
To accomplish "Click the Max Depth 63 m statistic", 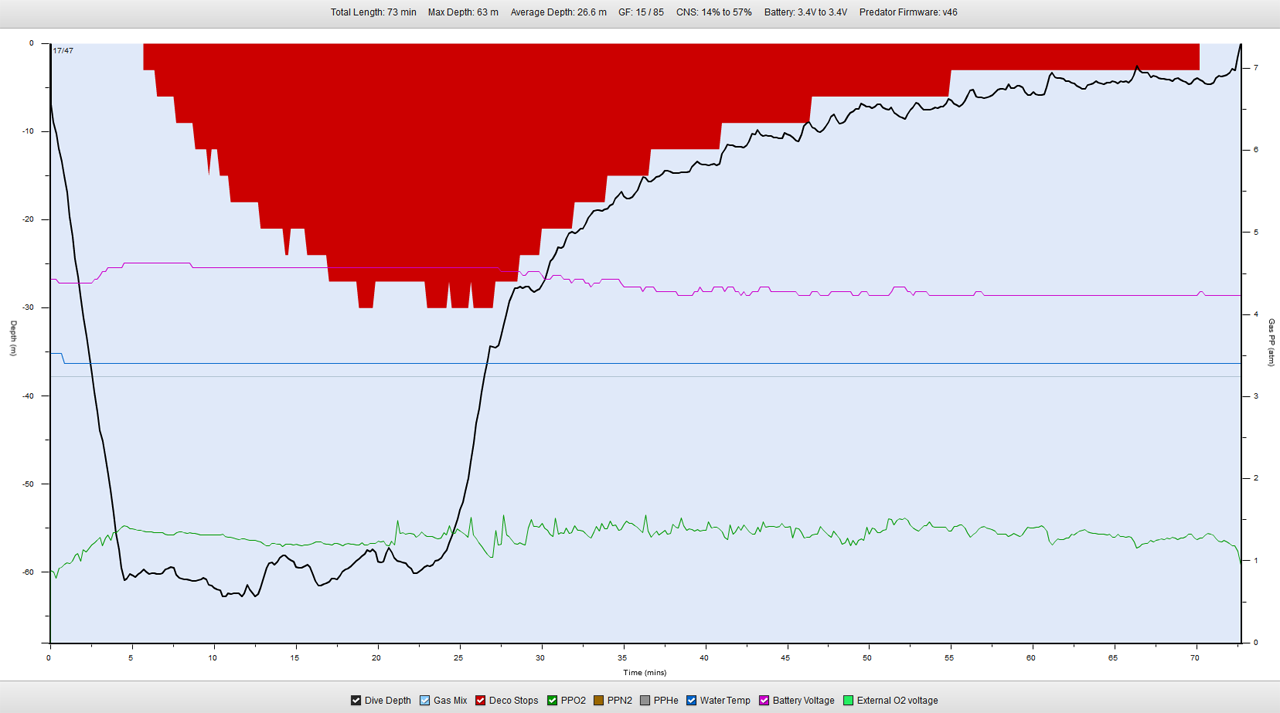I will tap(463, 12).
